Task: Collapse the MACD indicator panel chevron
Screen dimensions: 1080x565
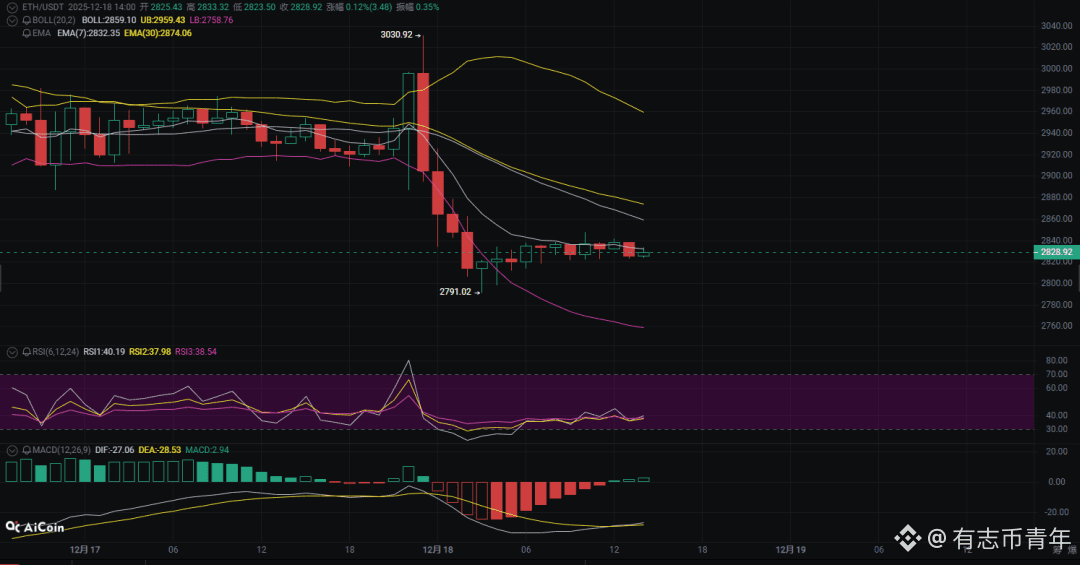Action: click(x=12, y=451)
